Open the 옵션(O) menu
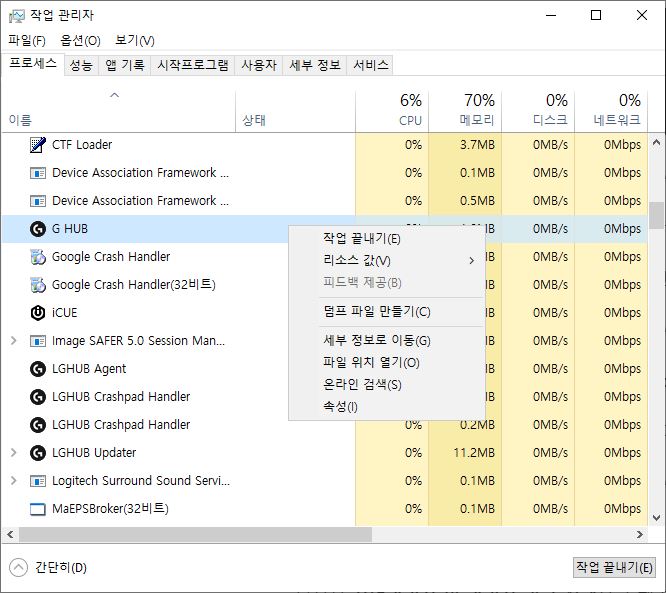Screen dimensions: 666x593 pos(80,41)
